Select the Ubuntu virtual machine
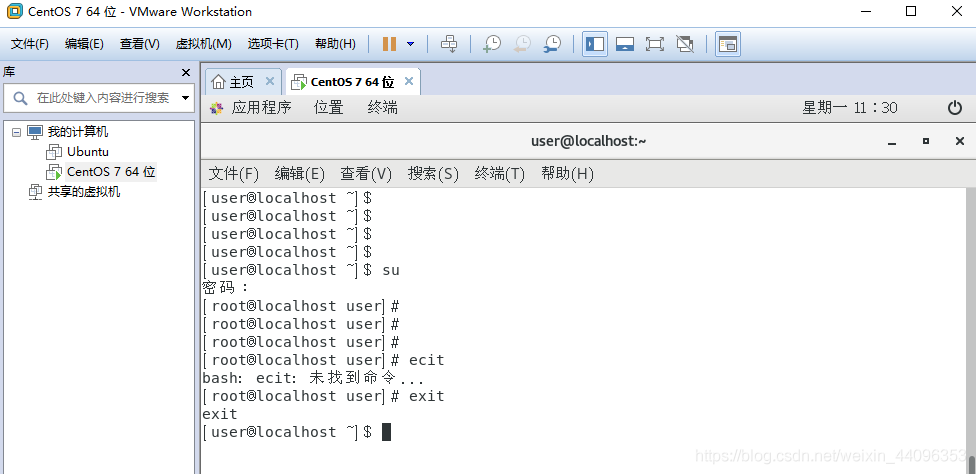 point(88,152)
